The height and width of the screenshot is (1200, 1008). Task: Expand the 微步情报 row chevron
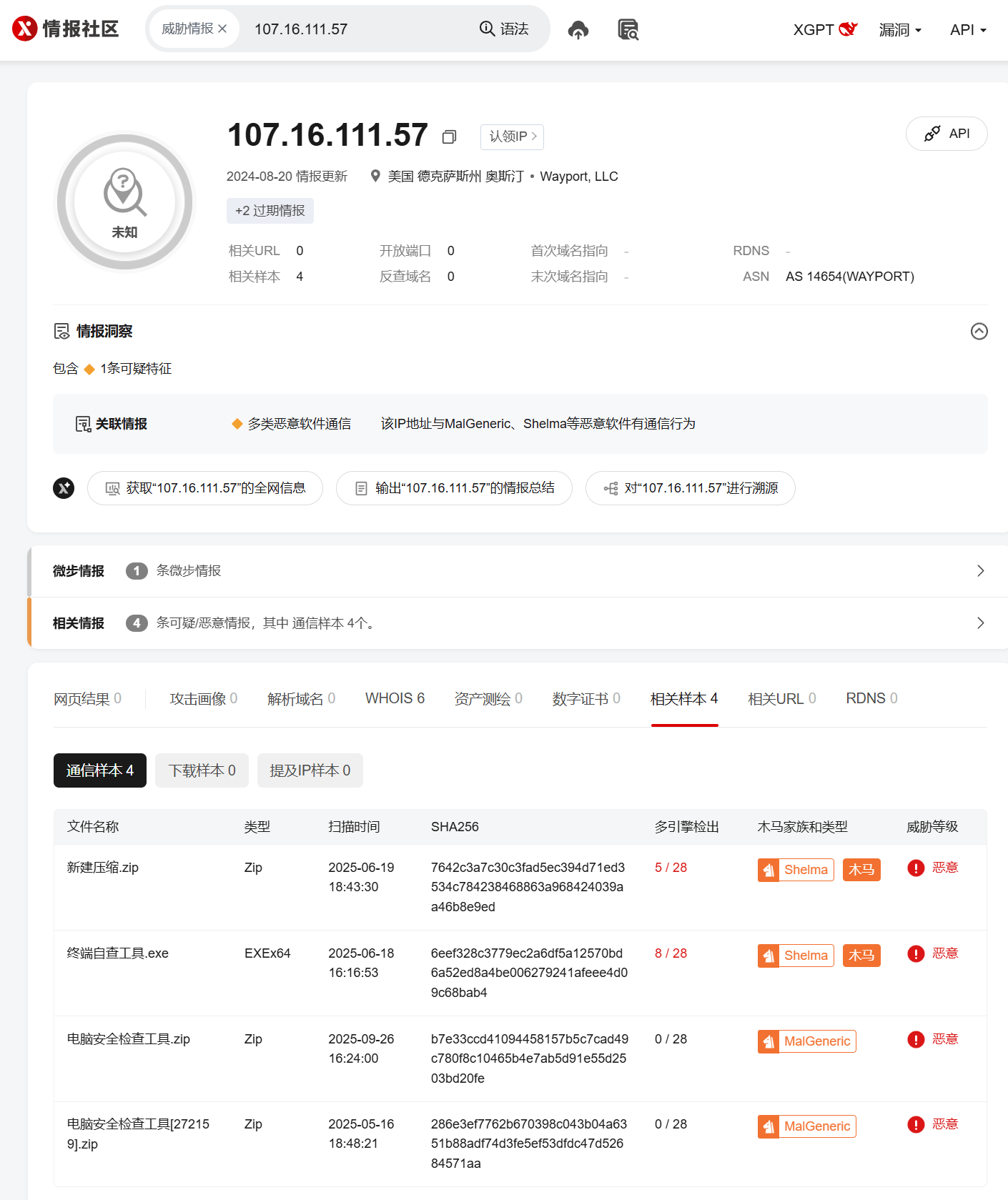click(x=981, y=571)
